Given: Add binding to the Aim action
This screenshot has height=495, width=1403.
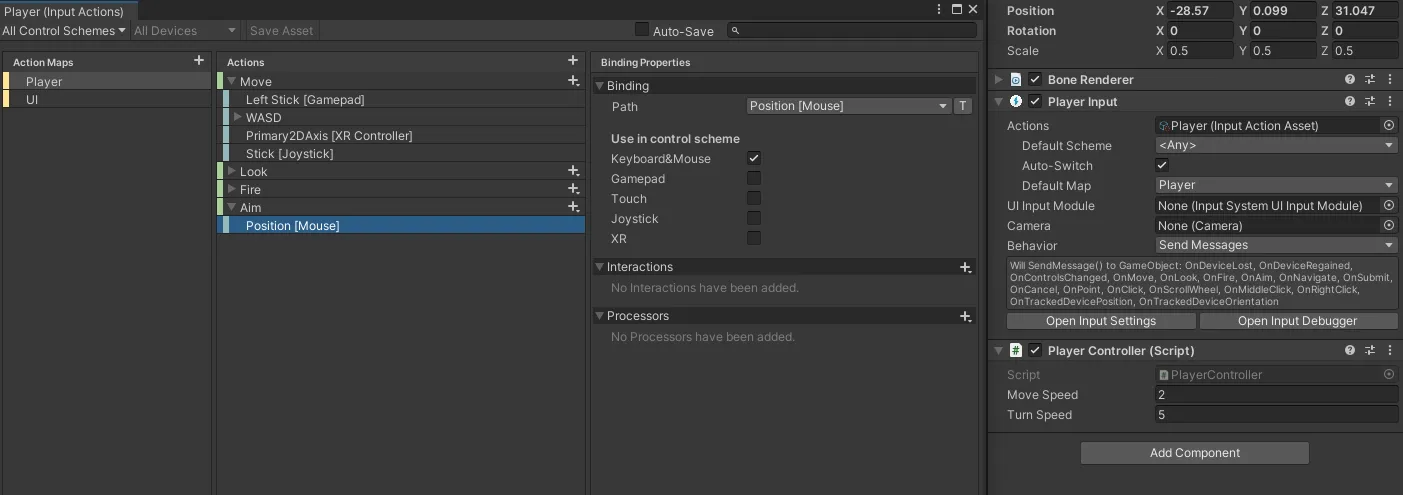Looking at the screenshot, I should click(573, 207).
